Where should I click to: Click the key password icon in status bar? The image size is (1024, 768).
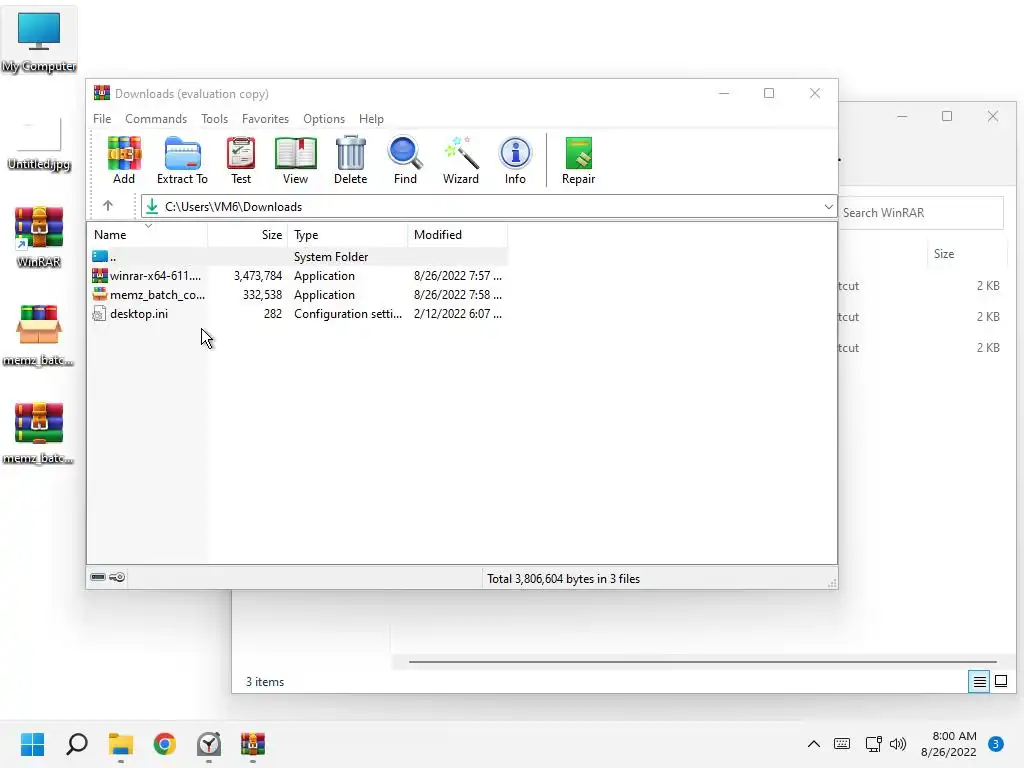tap(118, 577)
